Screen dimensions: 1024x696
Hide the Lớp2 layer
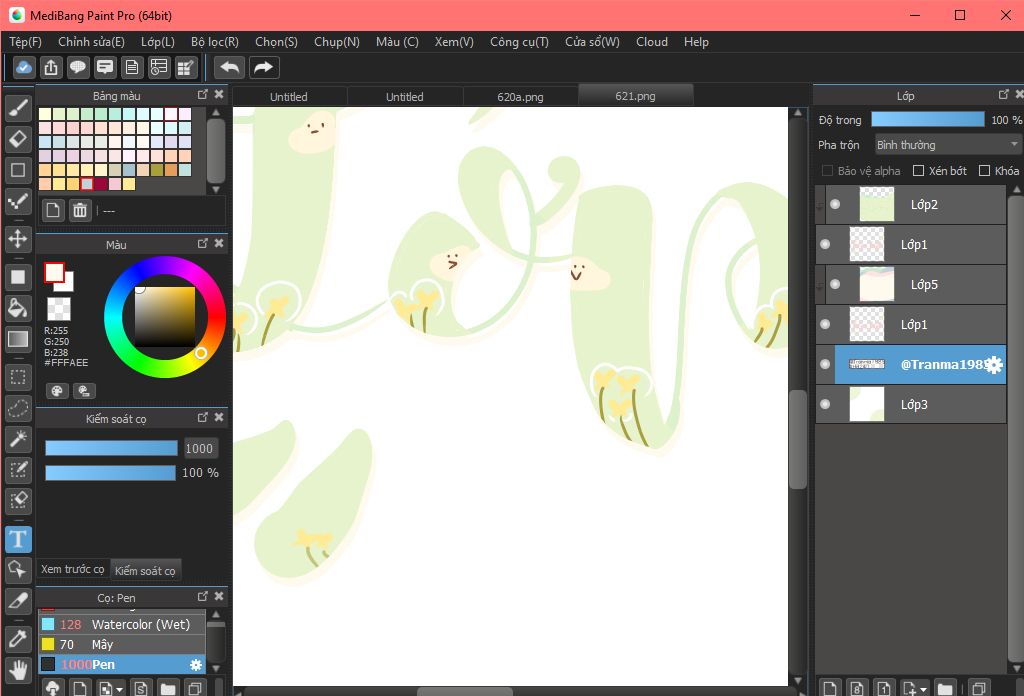835,204
